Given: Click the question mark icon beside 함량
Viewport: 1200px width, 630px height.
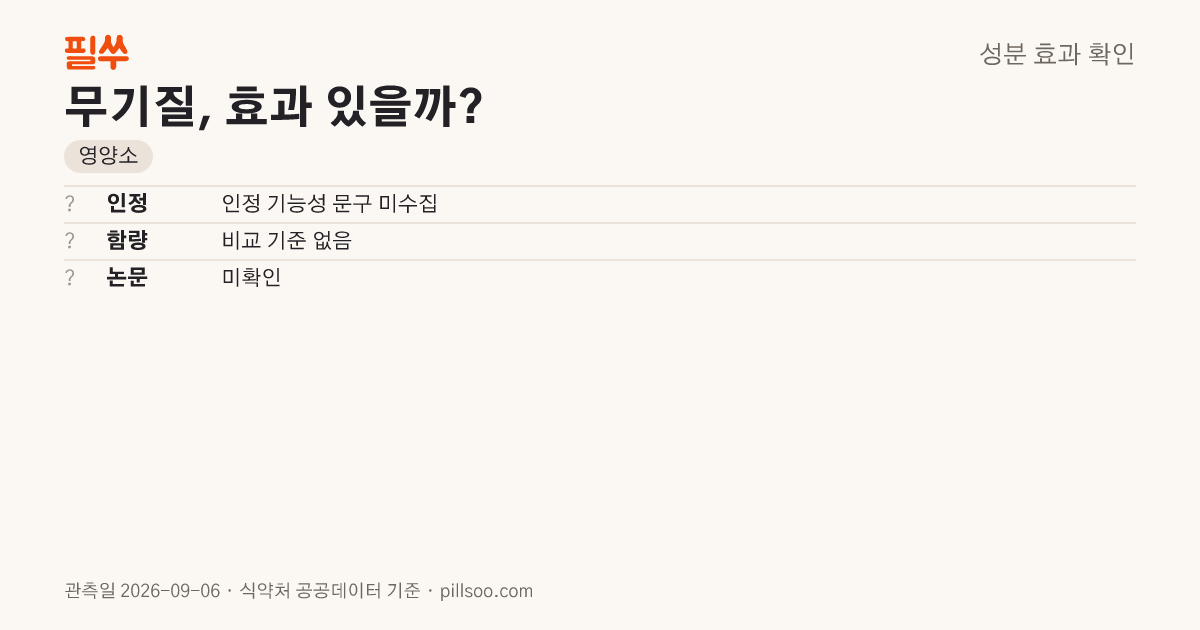Looking at the screenshot, I should pyautogui.click(x=70, y=241).
